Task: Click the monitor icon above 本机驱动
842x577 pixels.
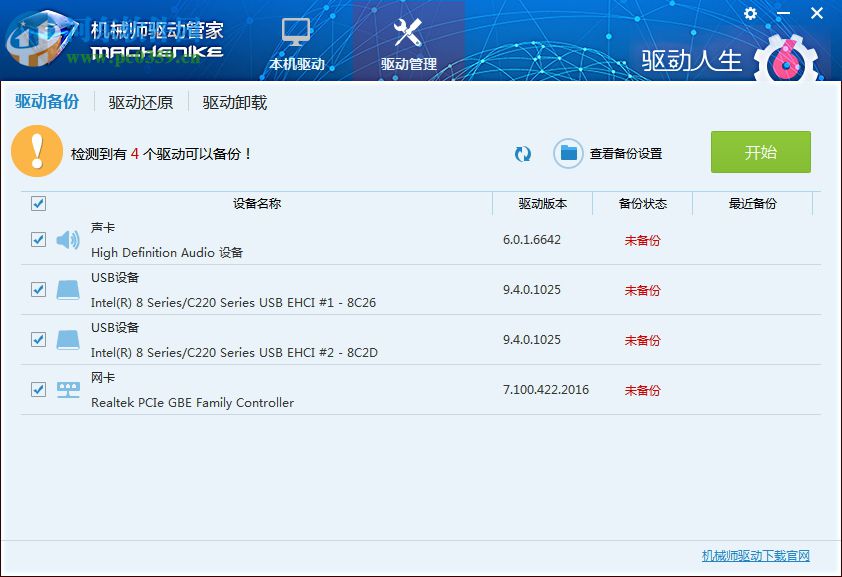Action: (x=295, y=32)
